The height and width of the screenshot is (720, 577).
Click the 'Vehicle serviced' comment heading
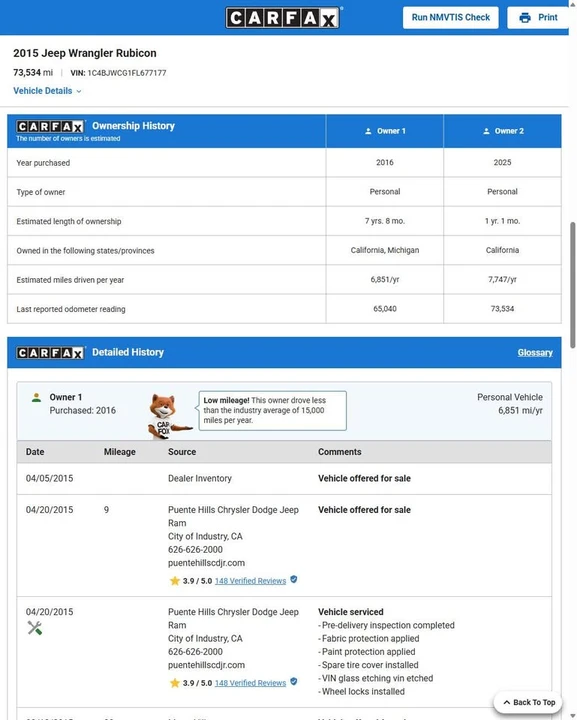coord(351,612)
